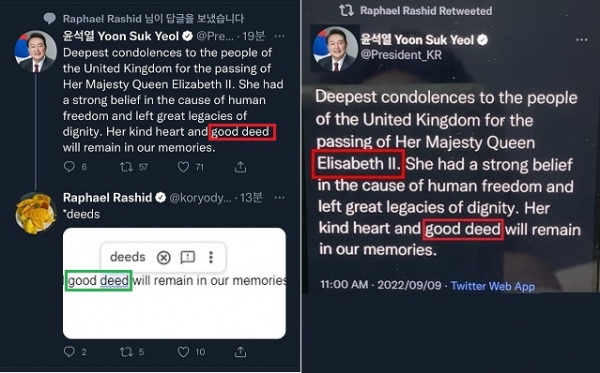Share Yoon Suk Yeol's tweet
The image size is (600, 373).
point(240,167)
